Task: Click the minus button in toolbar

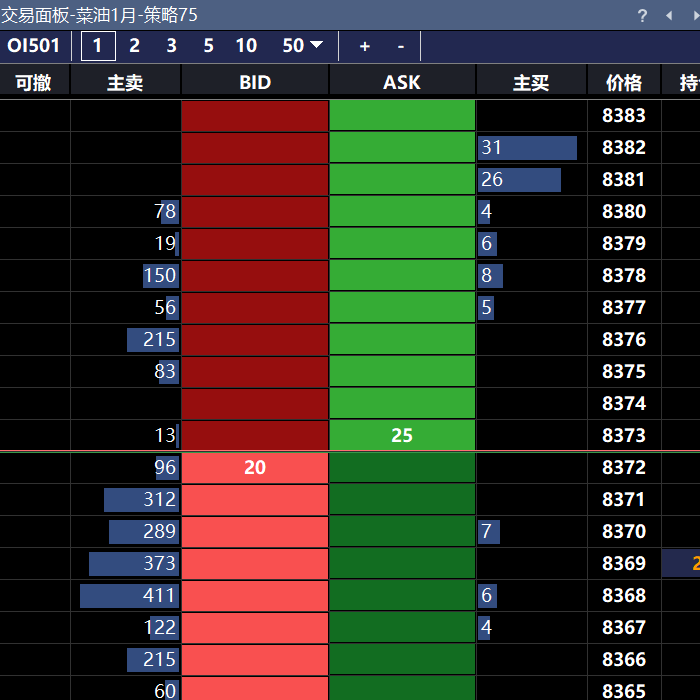Action: (x=401, y=46)
